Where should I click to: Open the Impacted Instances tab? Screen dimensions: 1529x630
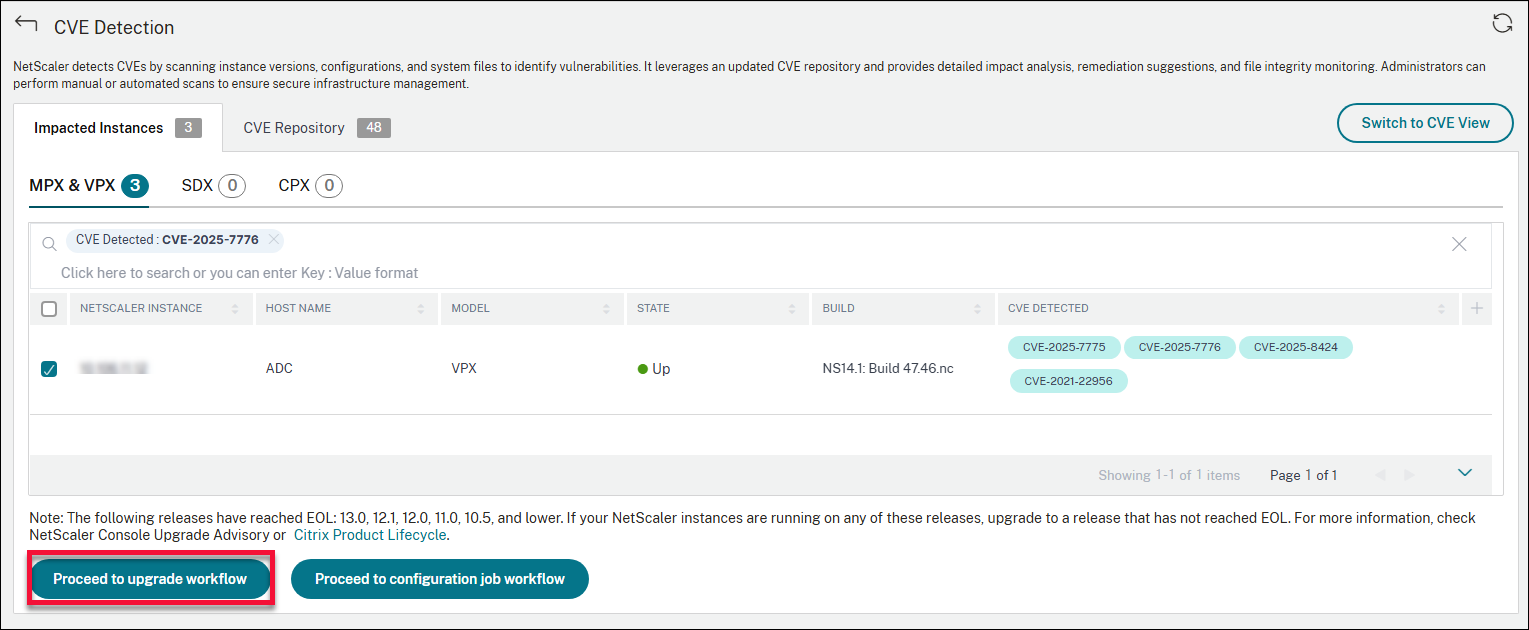point(117,128)
